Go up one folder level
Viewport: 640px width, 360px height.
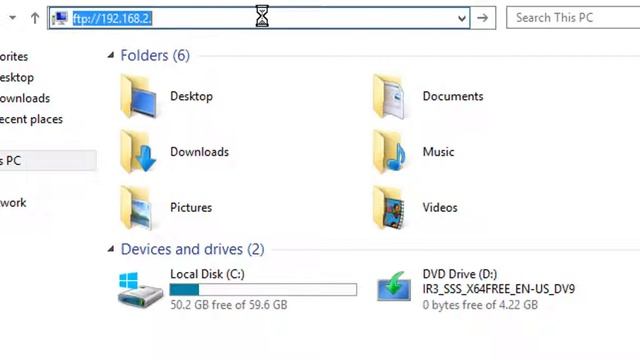35,18
